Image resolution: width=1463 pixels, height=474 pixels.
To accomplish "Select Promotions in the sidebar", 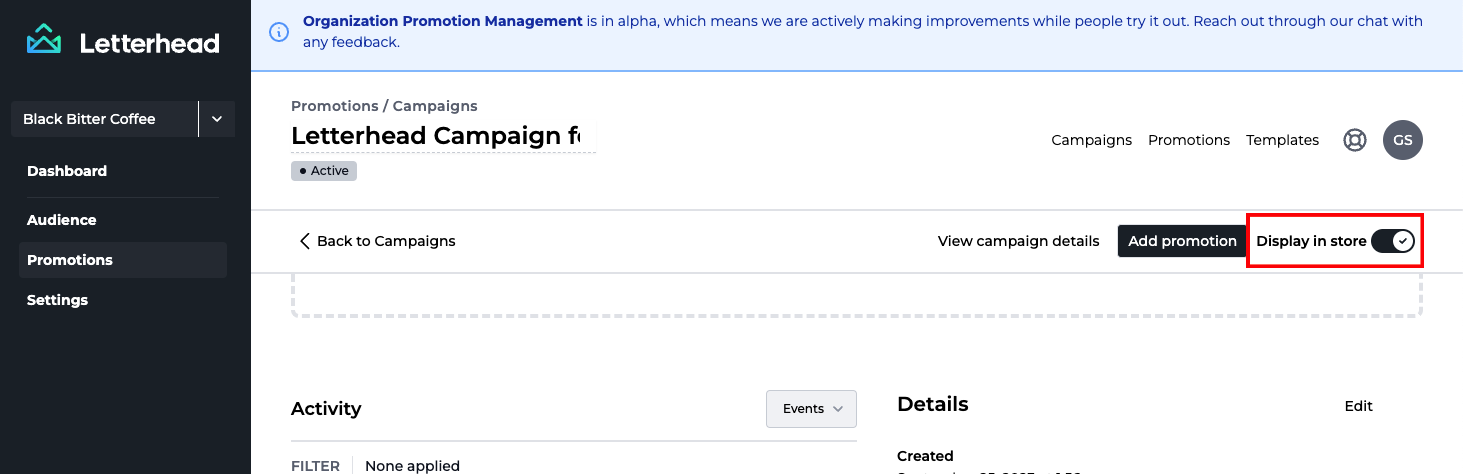I will pyautogui.click(x=70, y=260).
